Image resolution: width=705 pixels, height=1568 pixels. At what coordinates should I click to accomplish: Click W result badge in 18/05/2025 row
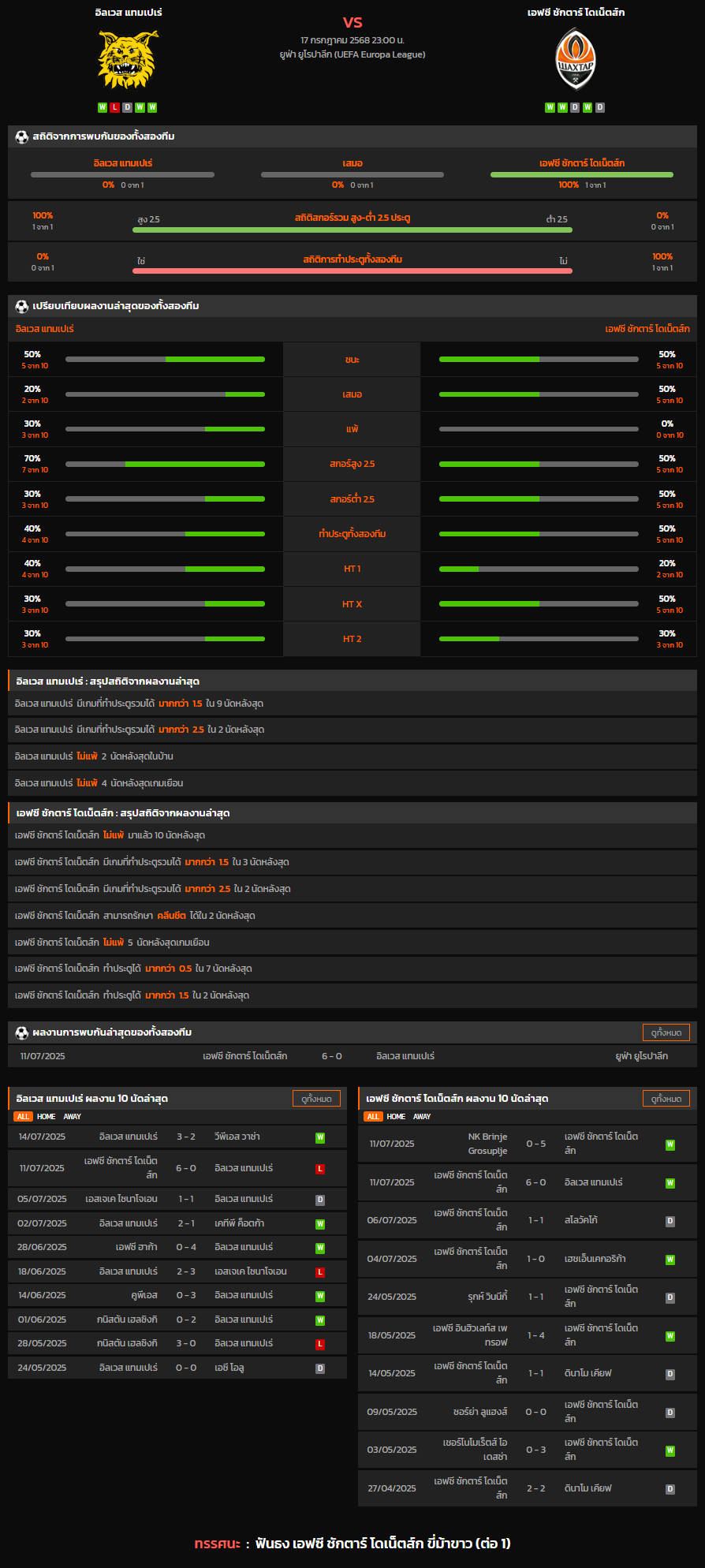coord(670,1336)
